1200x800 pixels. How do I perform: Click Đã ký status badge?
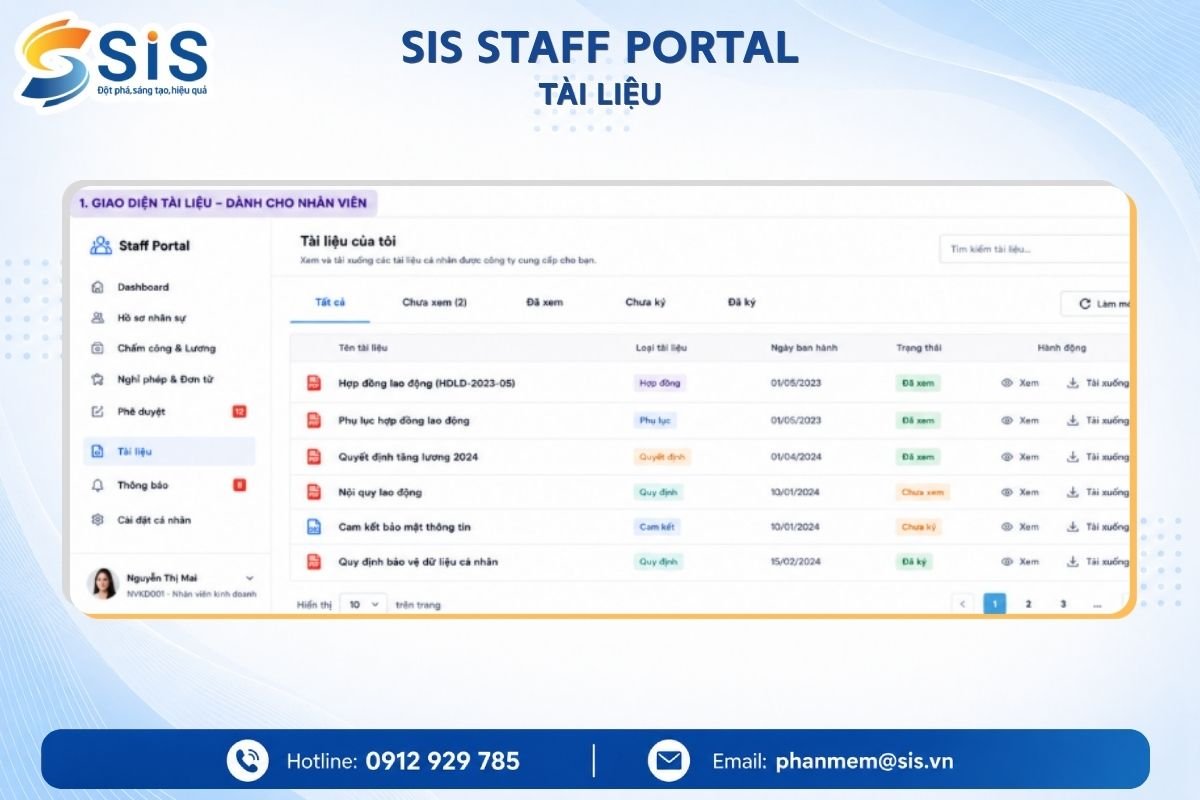[x=914, y=562]
